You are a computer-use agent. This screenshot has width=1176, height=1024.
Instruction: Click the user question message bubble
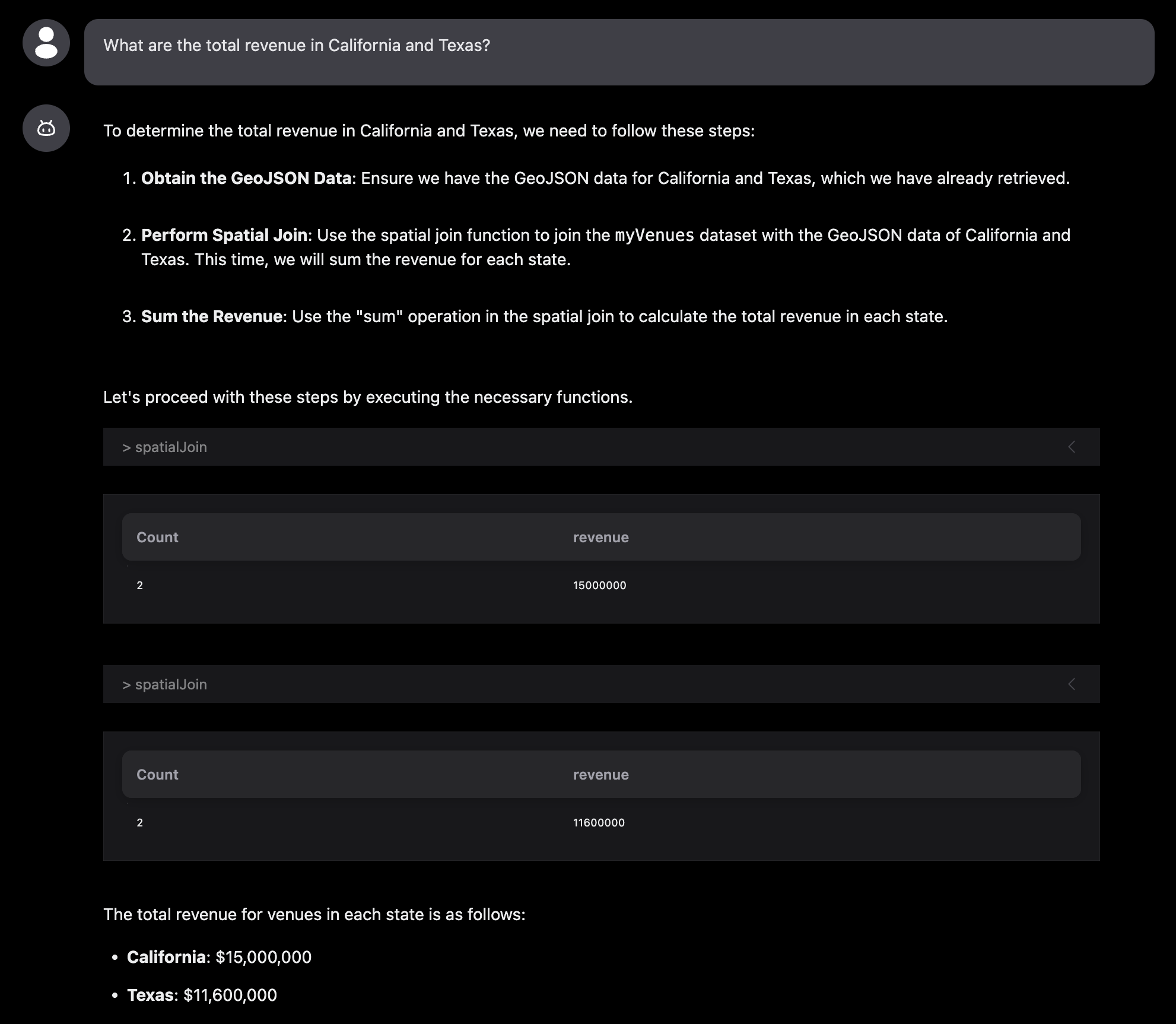click(619, 52)
